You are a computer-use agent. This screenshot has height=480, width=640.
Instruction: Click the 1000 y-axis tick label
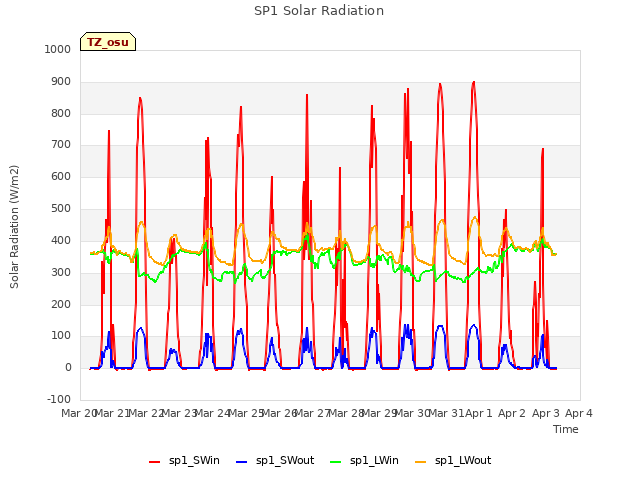pyautogui.click(x=58, y=49)
